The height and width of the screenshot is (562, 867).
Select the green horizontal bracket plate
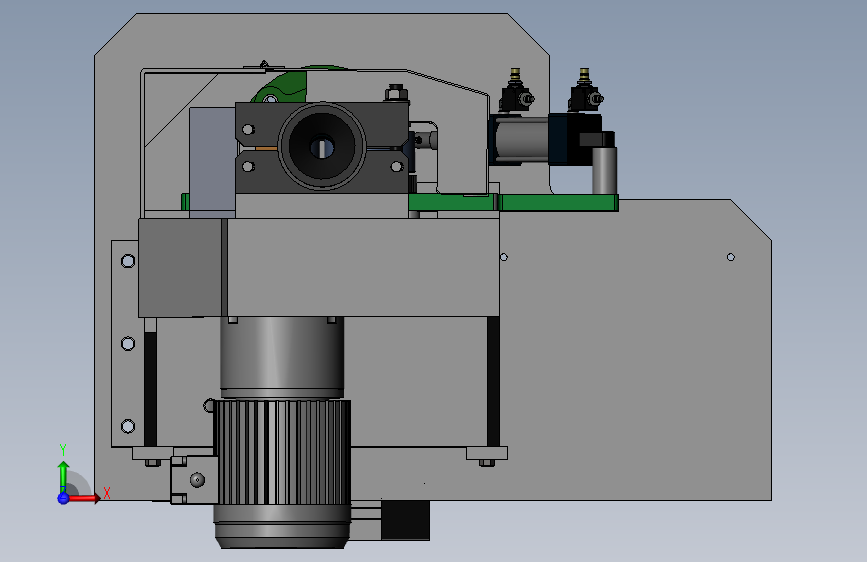513,202
